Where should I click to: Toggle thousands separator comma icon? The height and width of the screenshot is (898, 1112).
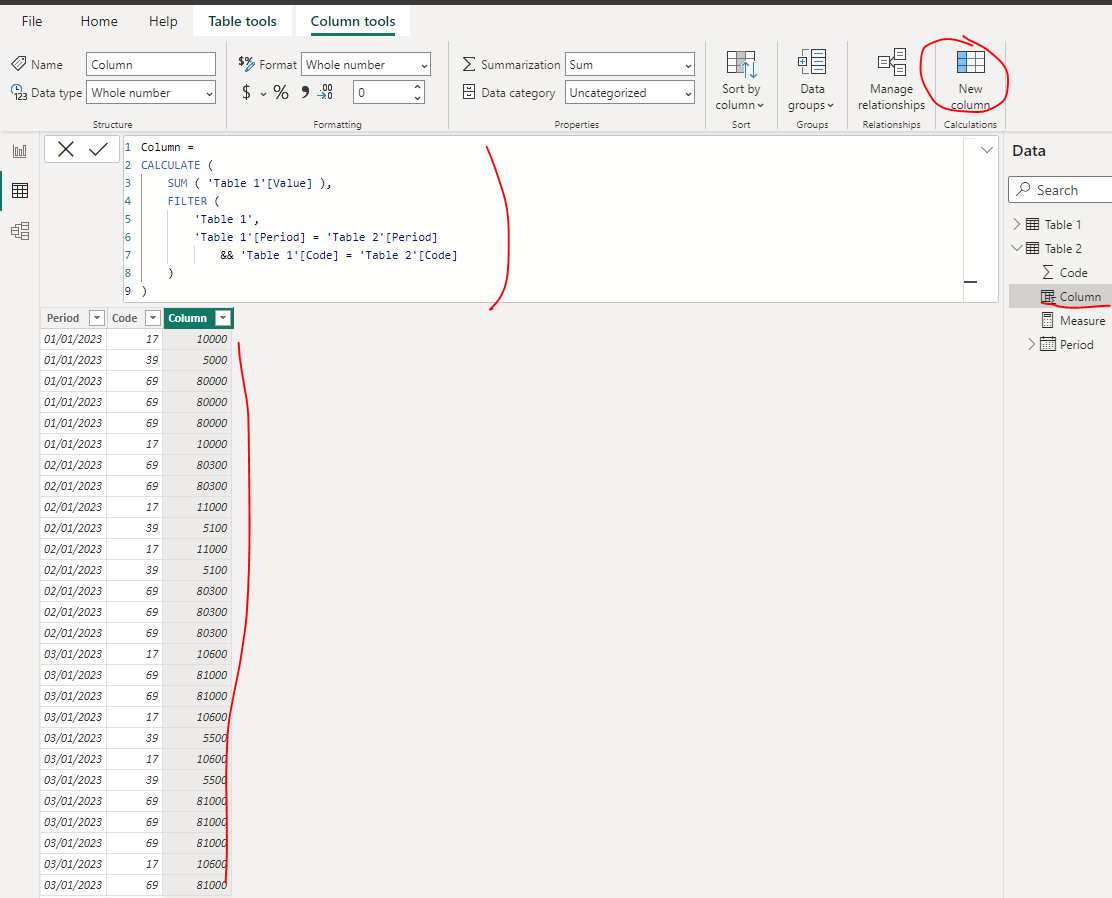[x=304, y=92]
